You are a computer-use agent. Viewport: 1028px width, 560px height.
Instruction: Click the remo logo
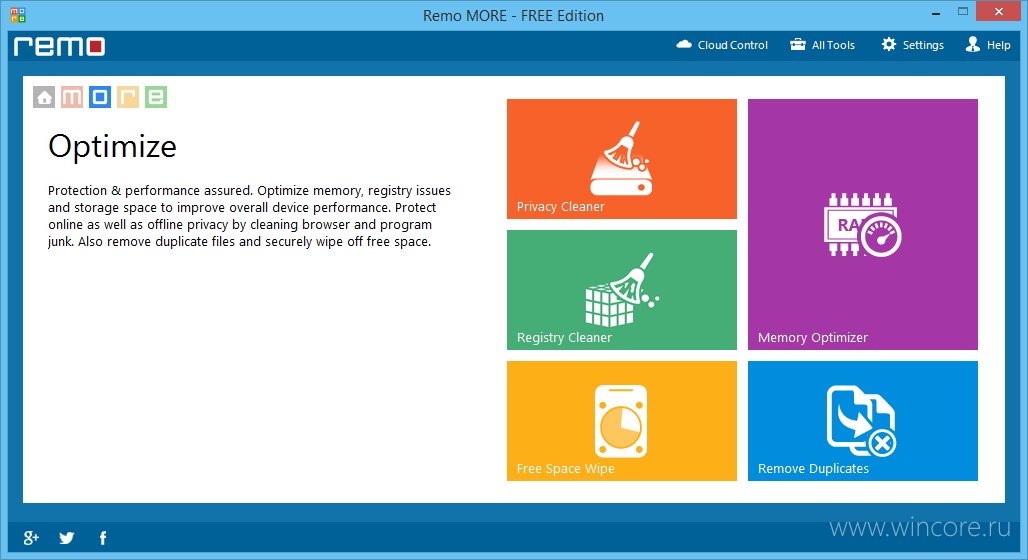tap(59, 46)
